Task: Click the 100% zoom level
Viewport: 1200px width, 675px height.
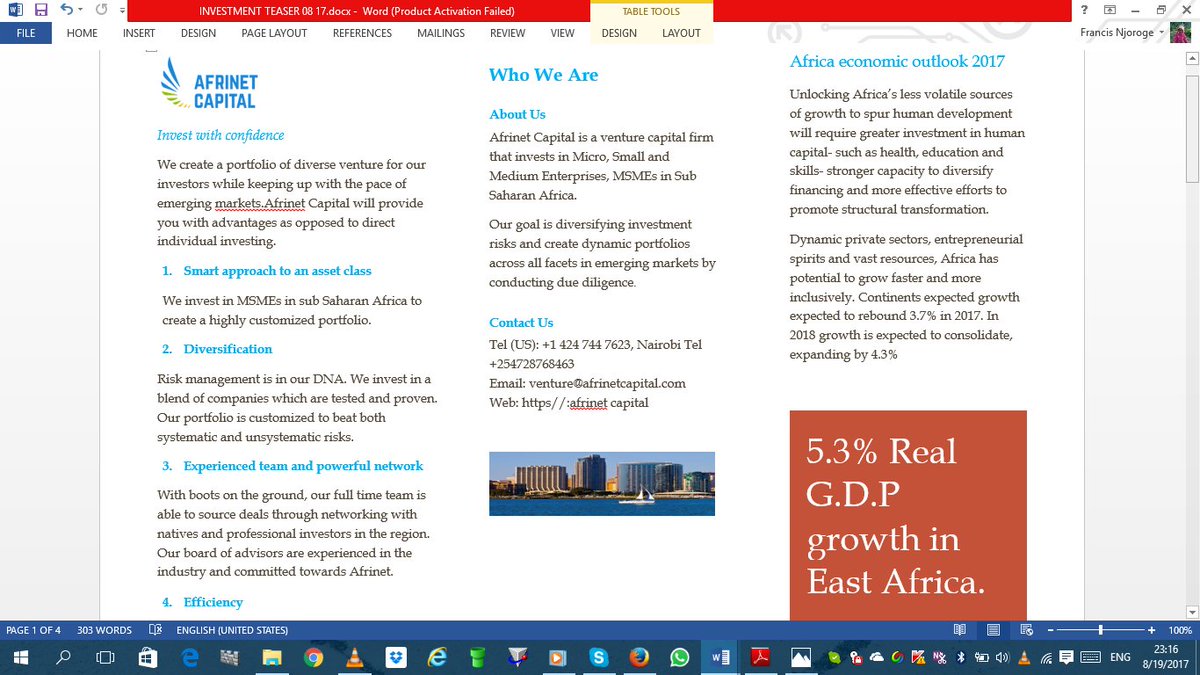Action: tap(1180, 630)
